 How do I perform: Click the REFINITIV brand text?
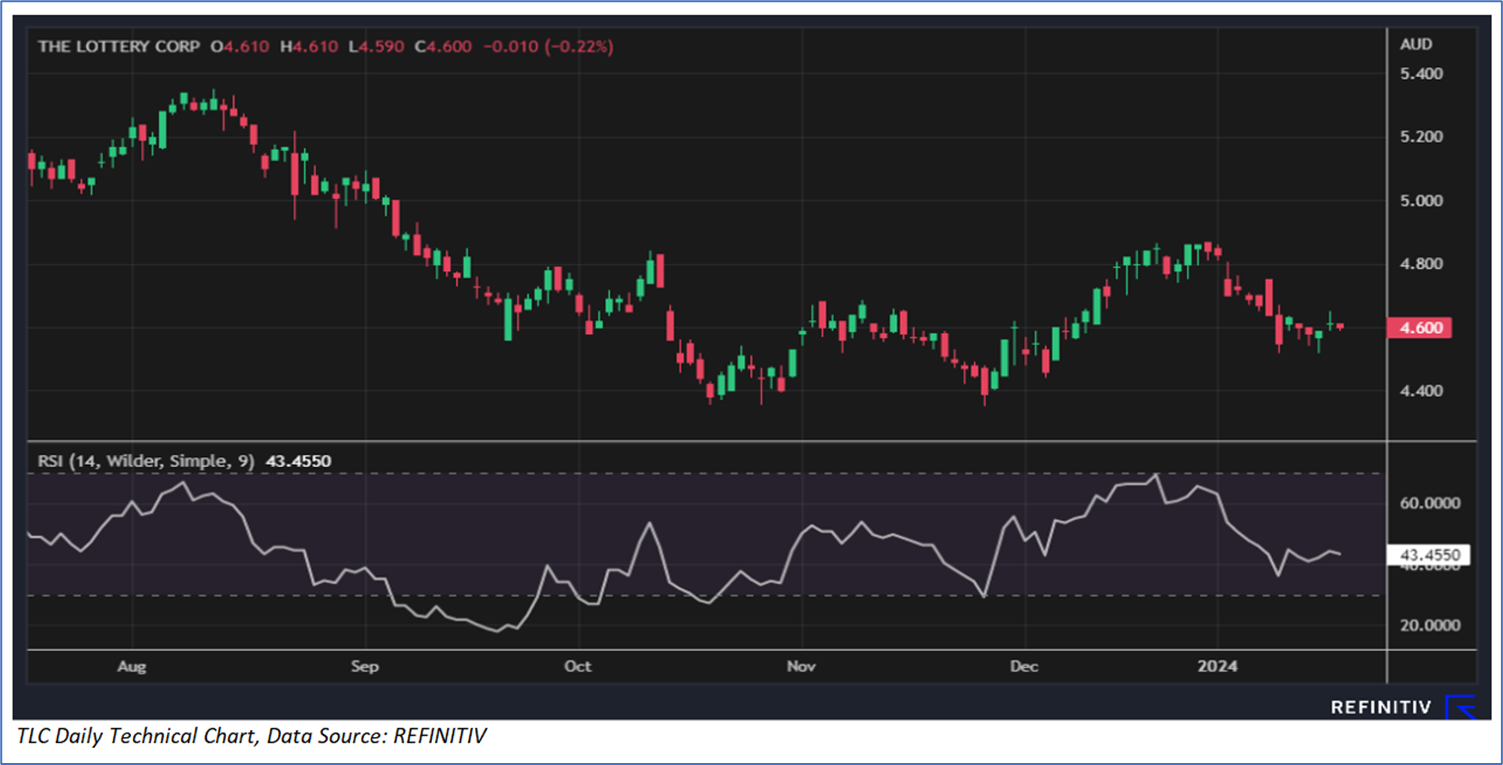click(x=1381, y=707)
